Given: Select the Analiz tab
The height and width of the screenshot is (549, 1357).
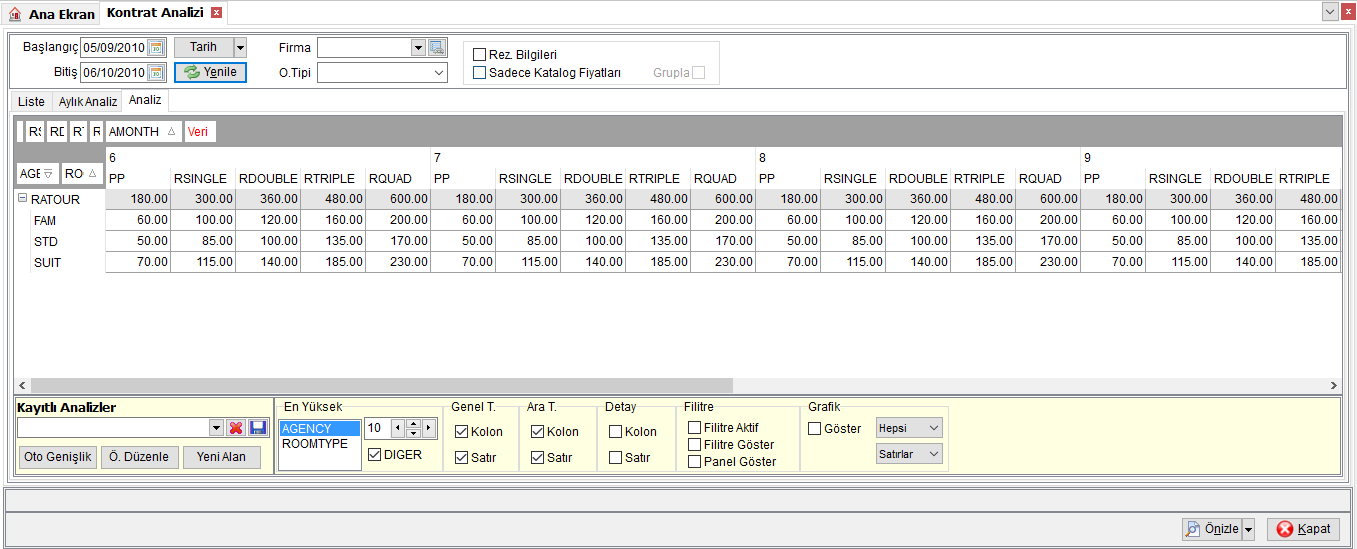Looking at the screenshot, I should (x=145, y=101).
